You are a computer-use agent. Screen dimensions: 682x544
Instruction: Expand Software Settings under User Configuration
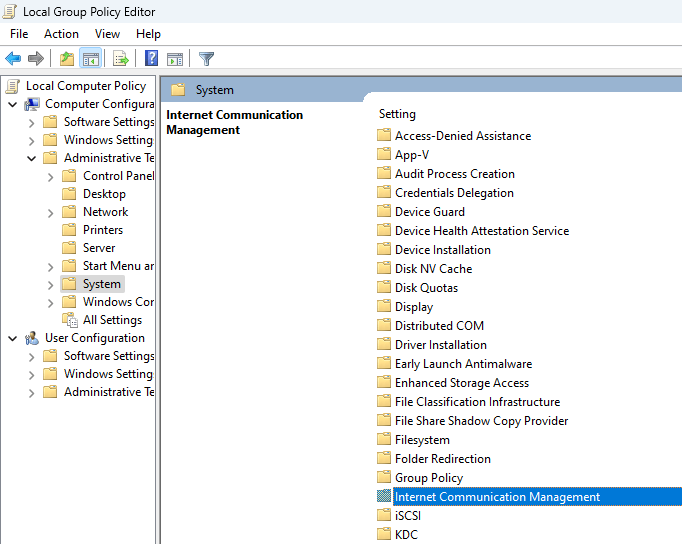pos(31,357)
